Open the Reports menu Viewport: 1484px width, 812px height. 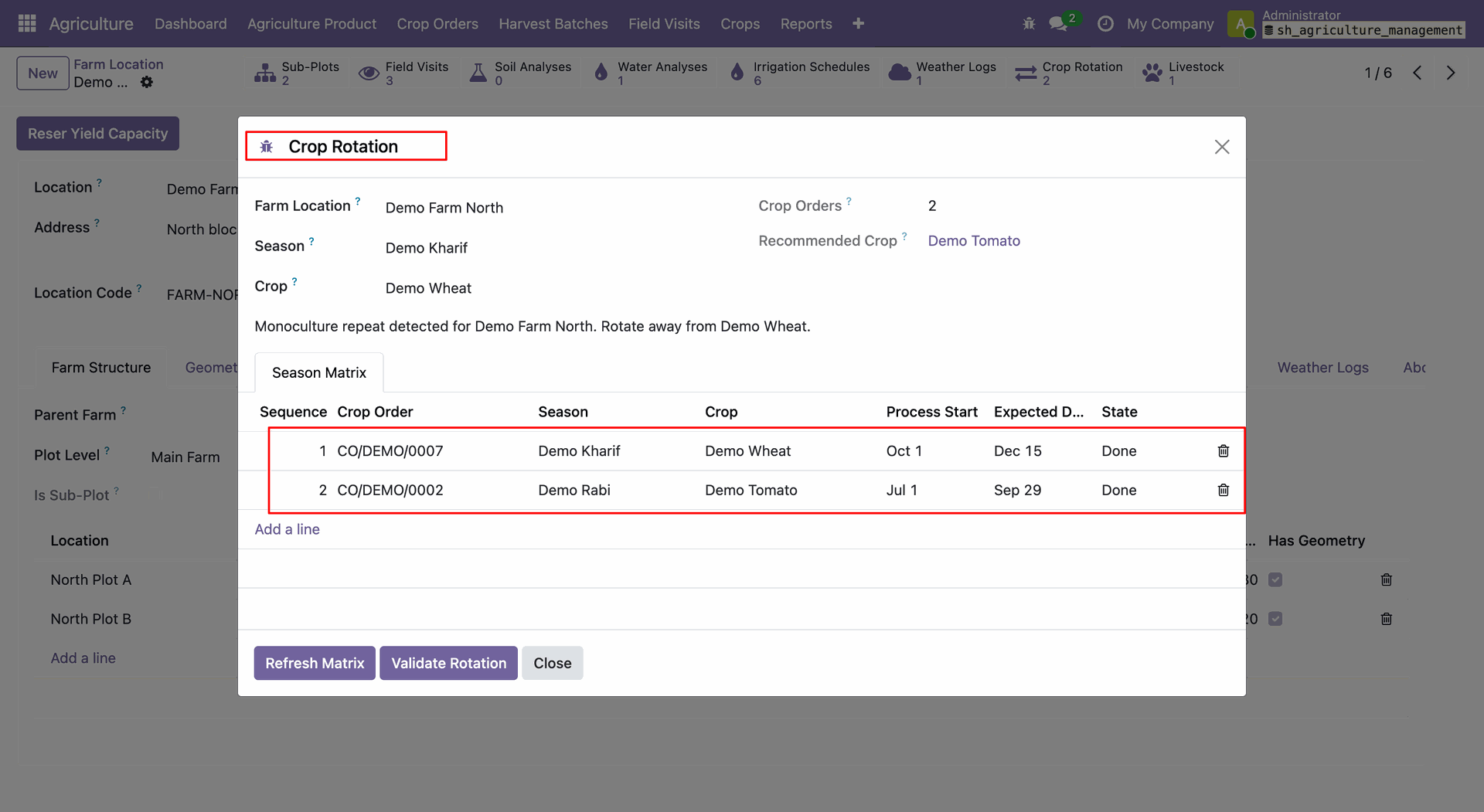806,24
